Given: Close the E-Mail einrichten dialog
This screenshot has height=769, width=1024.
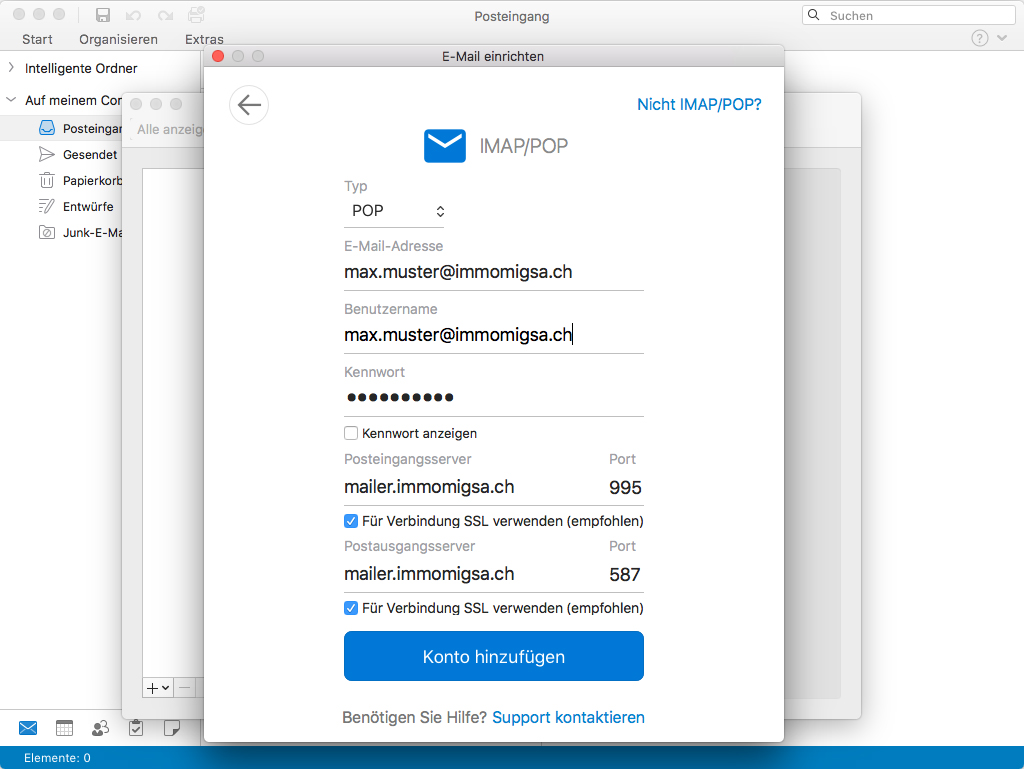Looking at the screenshot, I should (x=218, y=56).
